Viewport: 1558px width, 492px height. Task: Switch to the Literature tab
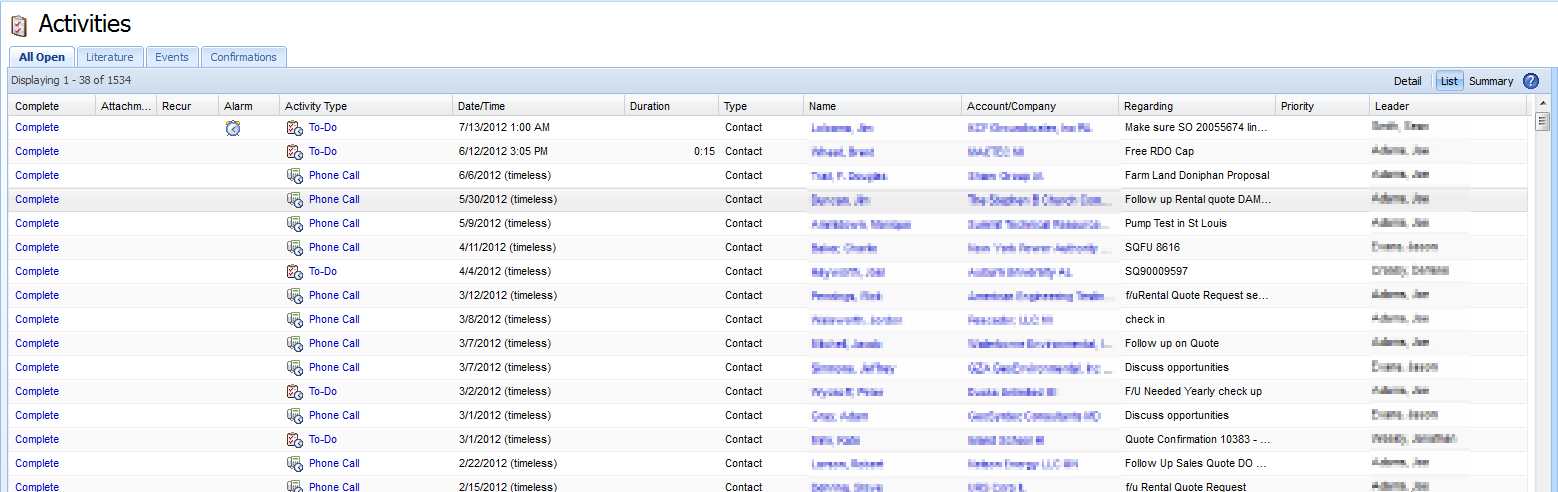[110, 57]
